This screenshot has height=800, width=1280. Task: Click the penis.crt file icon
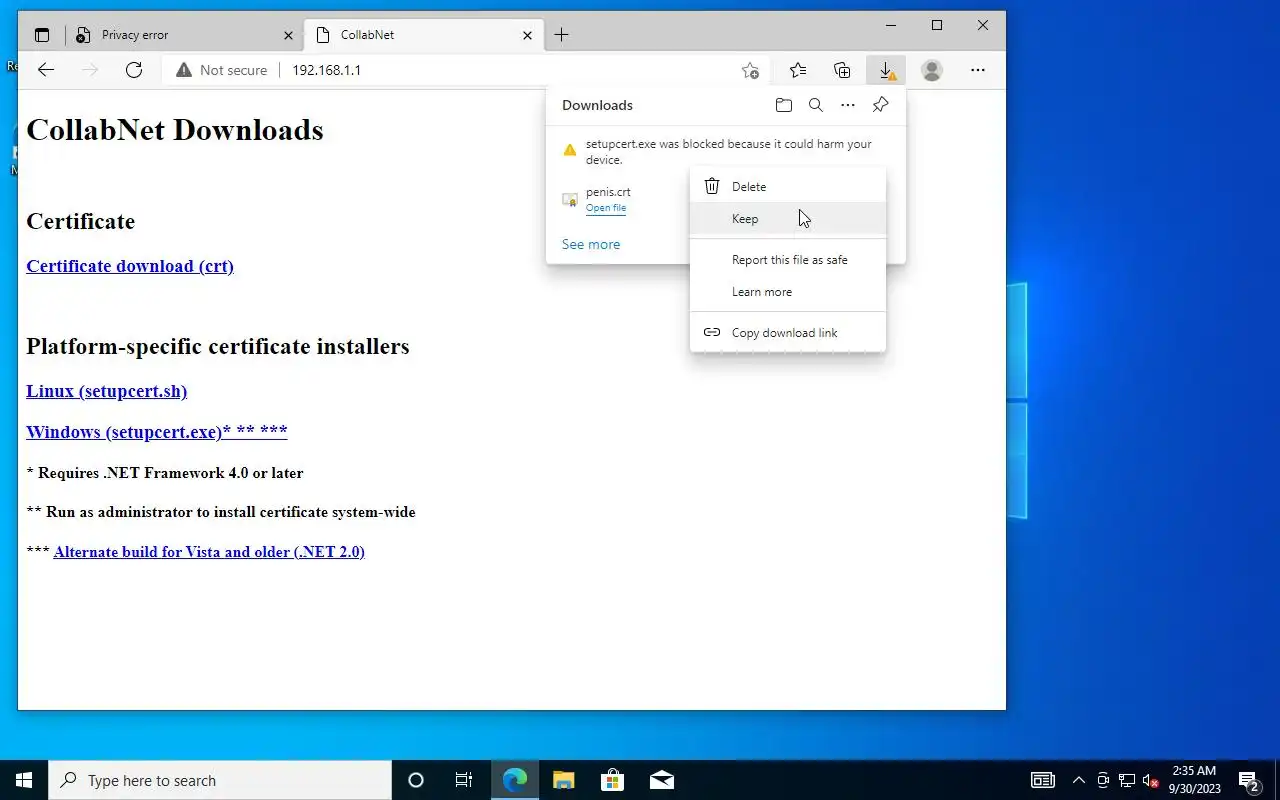(x=569, y=200)
